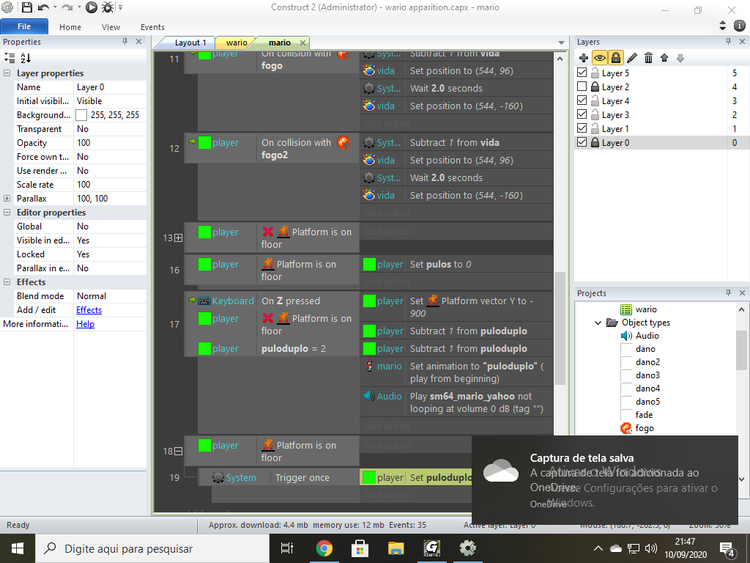Image resolution: width=750 pixels, height=563 pixels.
Task: Add a new layer with plus icon
Action: [584, 58]
